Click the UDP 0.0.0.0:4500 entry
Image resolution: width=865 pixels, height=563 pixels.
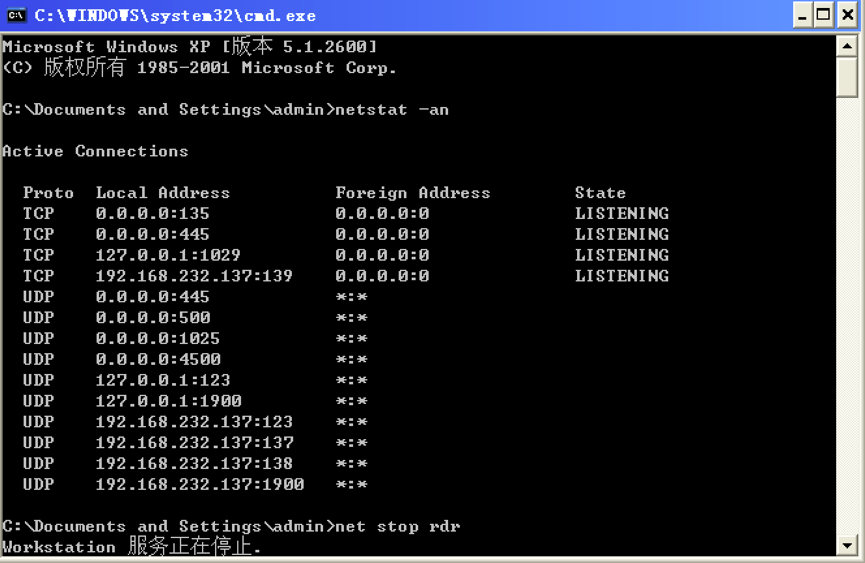158,359
